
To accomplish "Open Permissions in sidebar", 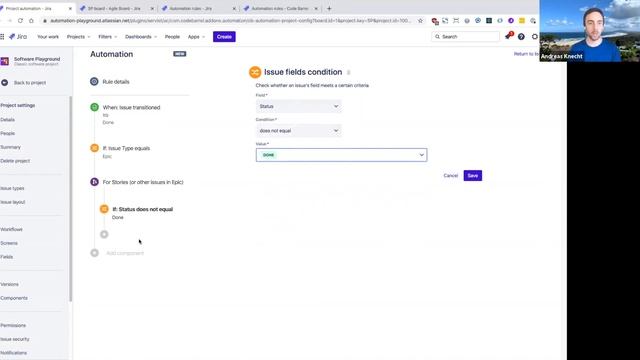I will (13, 325).
